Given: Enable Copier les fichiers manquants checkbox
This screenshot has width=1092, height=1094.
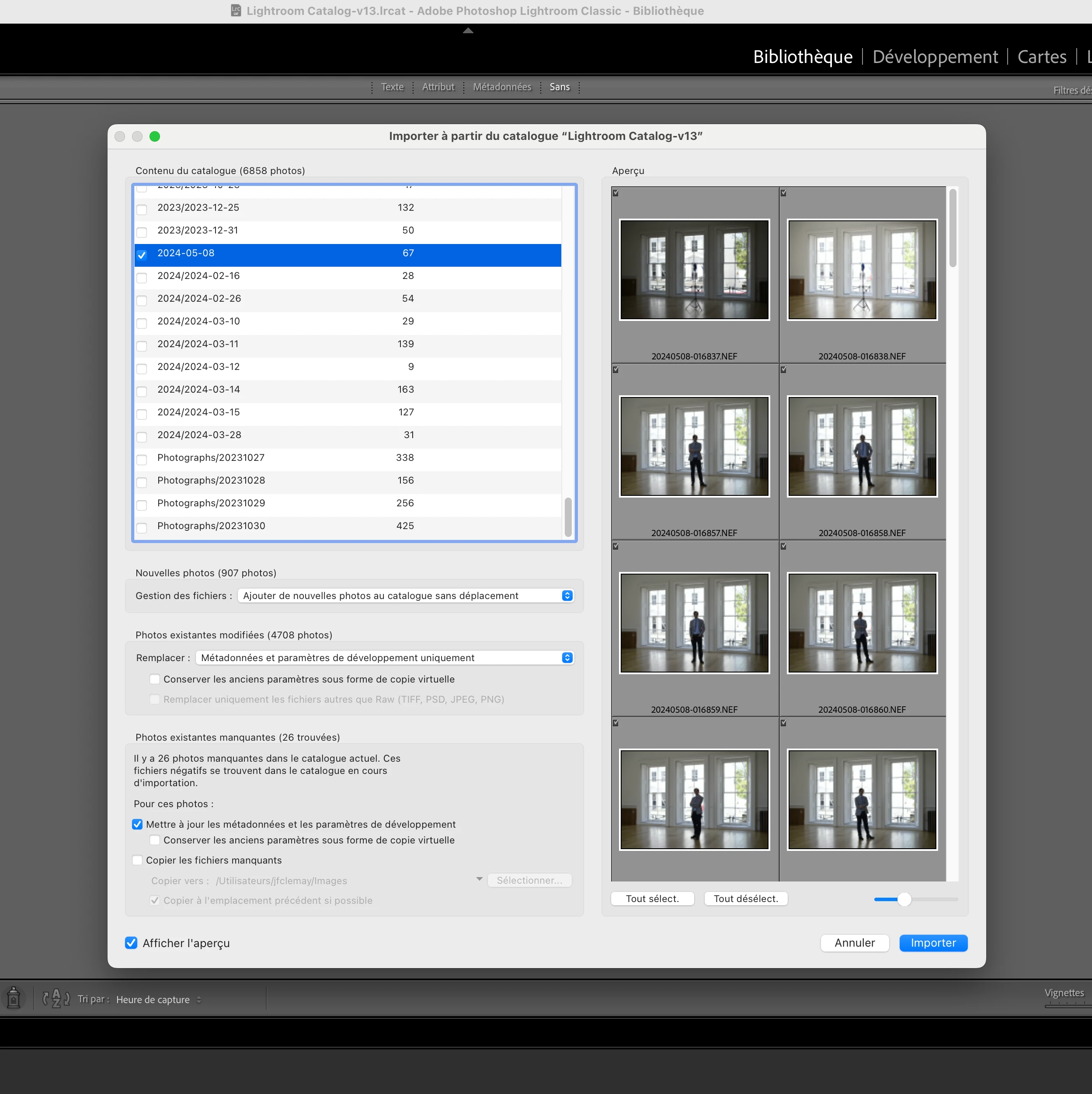Looking at the screenshot, I should pos(138,860).
